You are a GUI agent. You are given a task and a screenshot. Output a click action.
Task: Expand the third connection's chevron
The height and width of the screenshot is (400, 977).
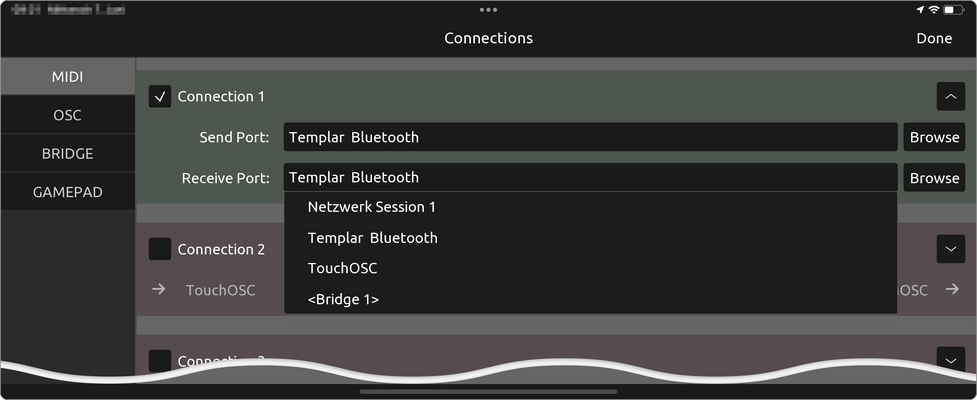click(950, 360)
